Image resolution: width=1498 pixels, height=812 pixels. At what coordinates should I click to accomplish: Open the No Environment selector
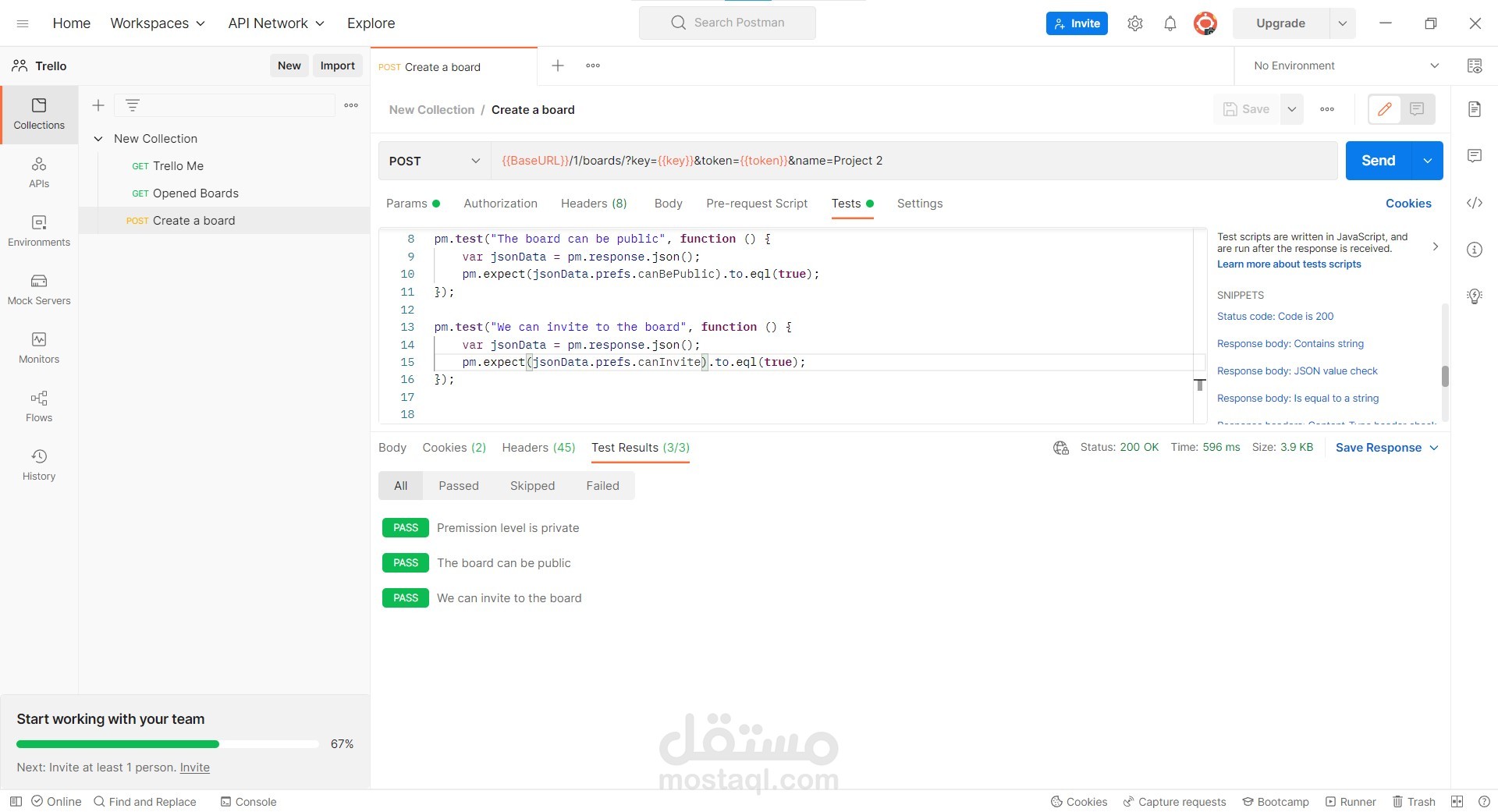click(1346, 66)
